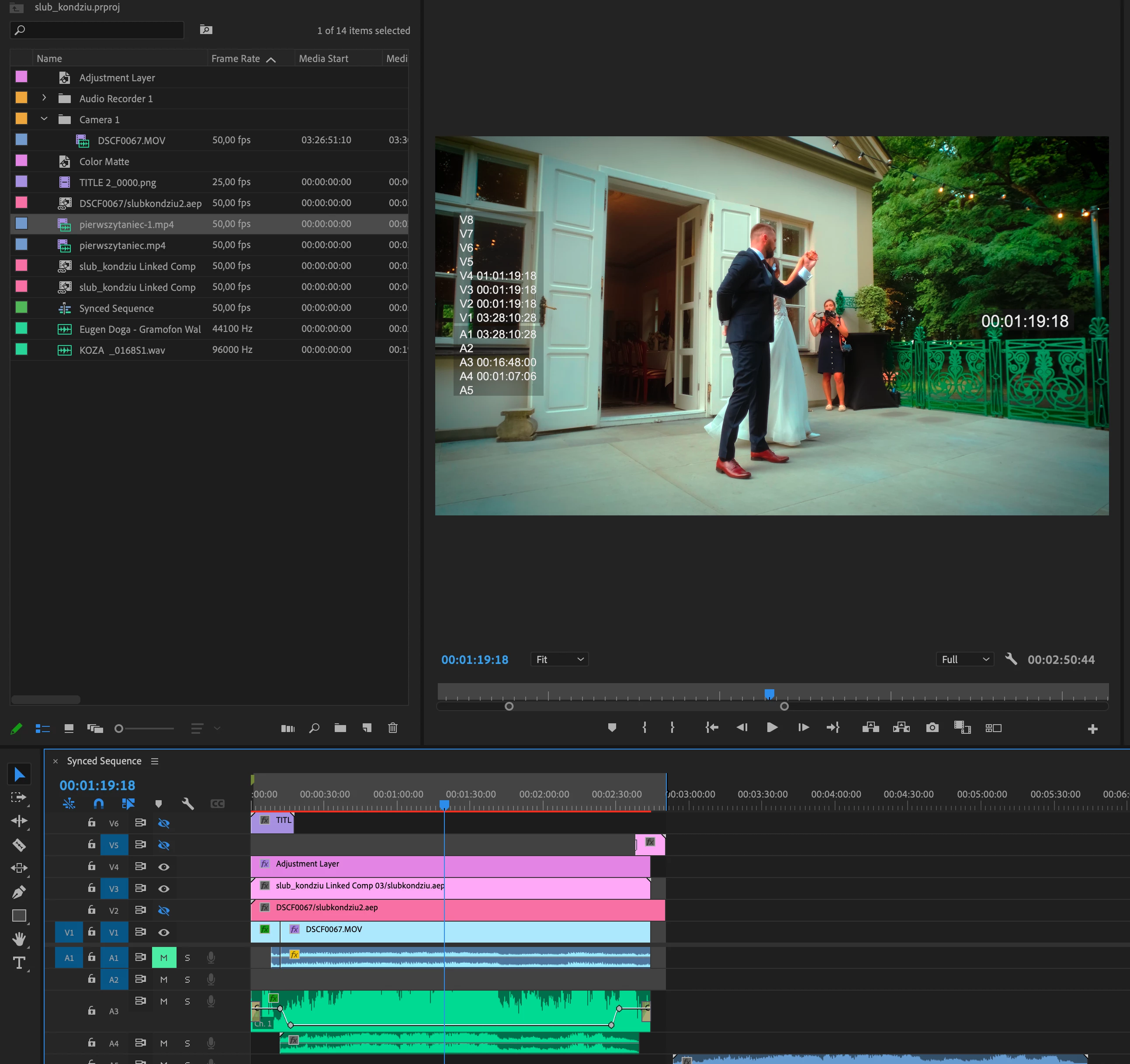The width and height of the screenshot is (1130, 1064).
Task: Open the Full playback resolution dropdown
Action: pos(964,660)
